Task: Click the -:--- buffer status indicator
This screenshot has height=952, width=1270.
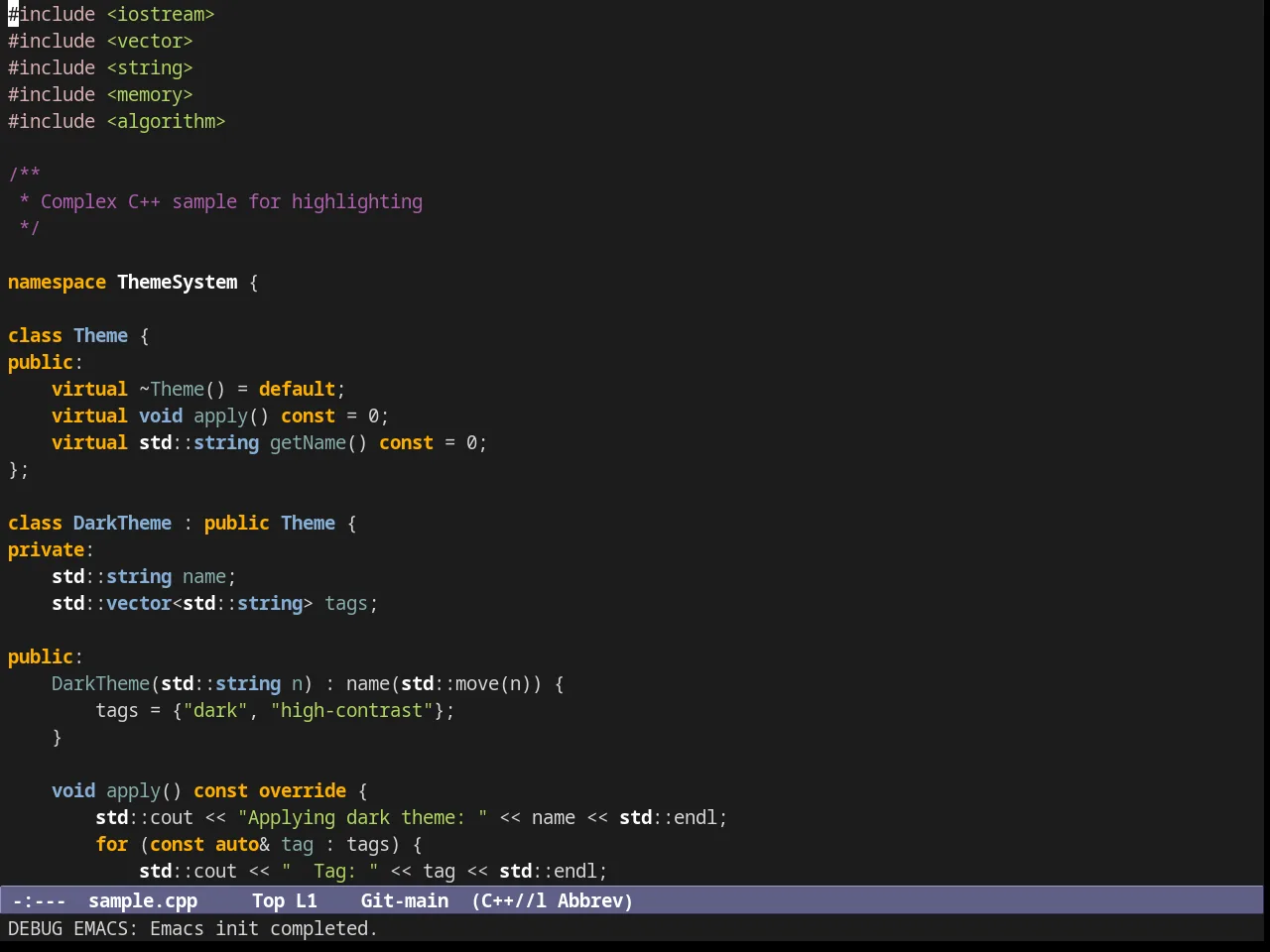Action: pos(39,900)
